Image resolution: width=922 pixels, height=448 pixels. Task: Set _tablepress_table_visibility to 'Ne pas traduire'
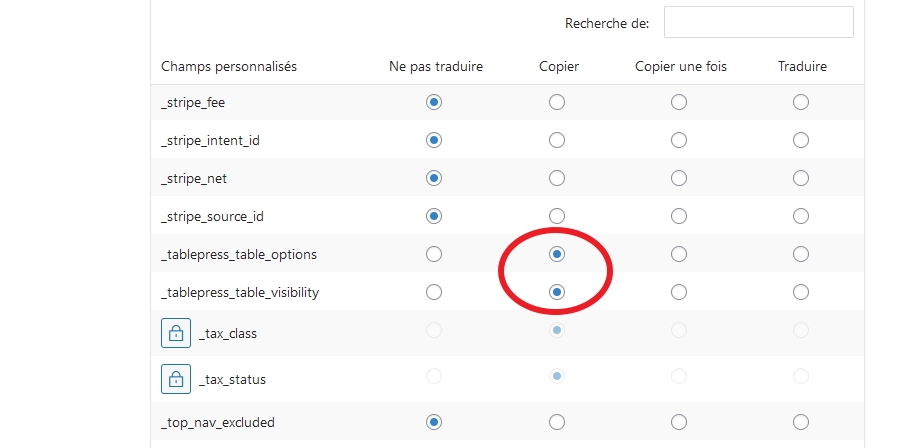tap(434, 292)
